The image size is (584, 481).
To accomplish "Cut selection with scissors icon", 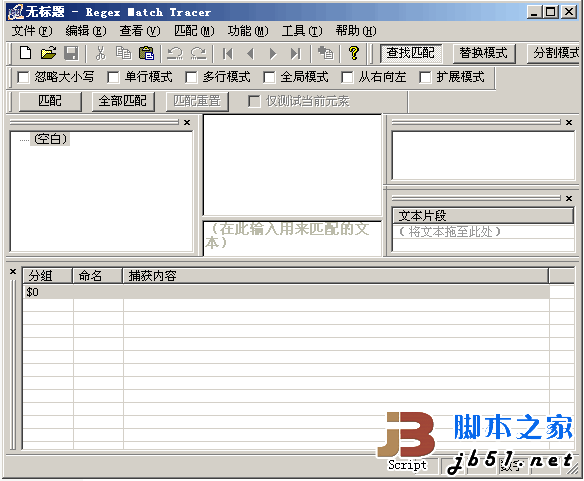I will [100, 53].
